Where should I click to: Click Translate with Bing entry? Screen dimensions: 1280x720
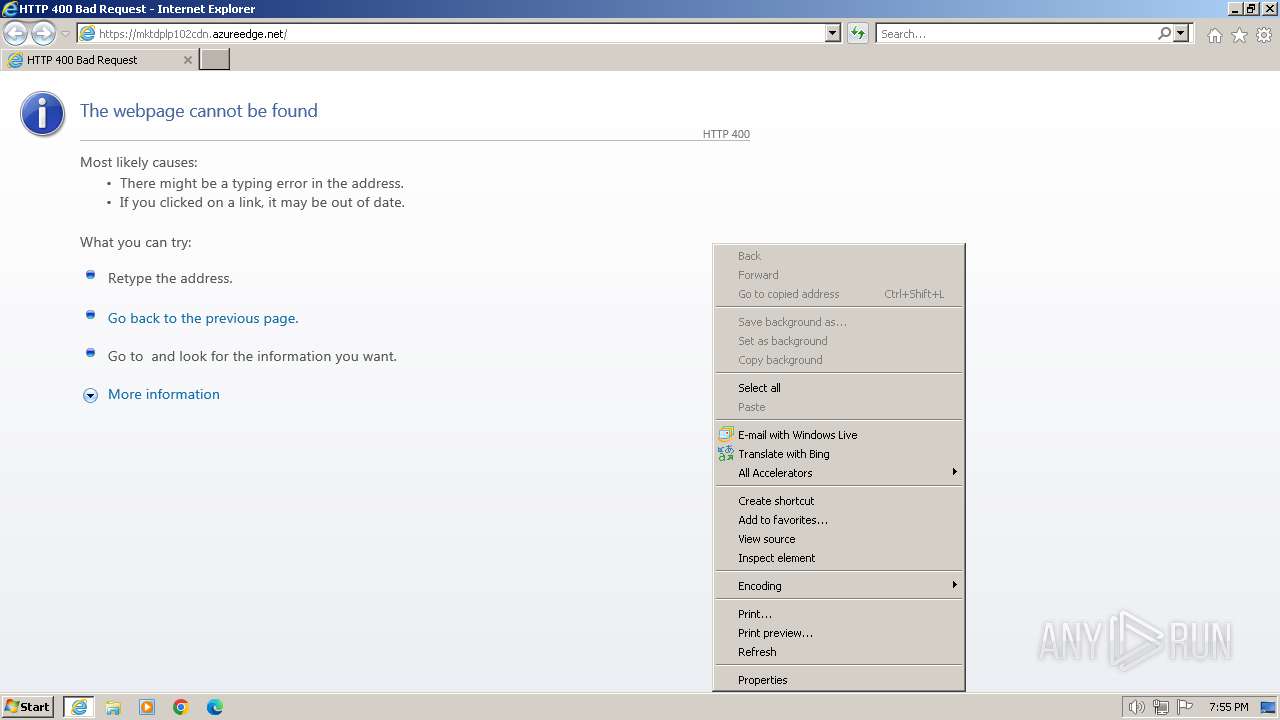[x=839, y=454]
